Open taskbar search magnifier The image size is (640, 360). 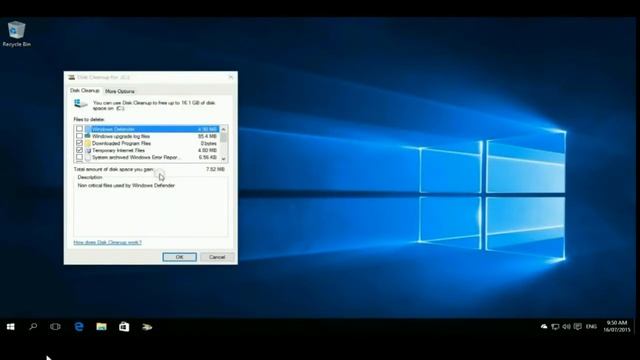click(x=33, y=327)
